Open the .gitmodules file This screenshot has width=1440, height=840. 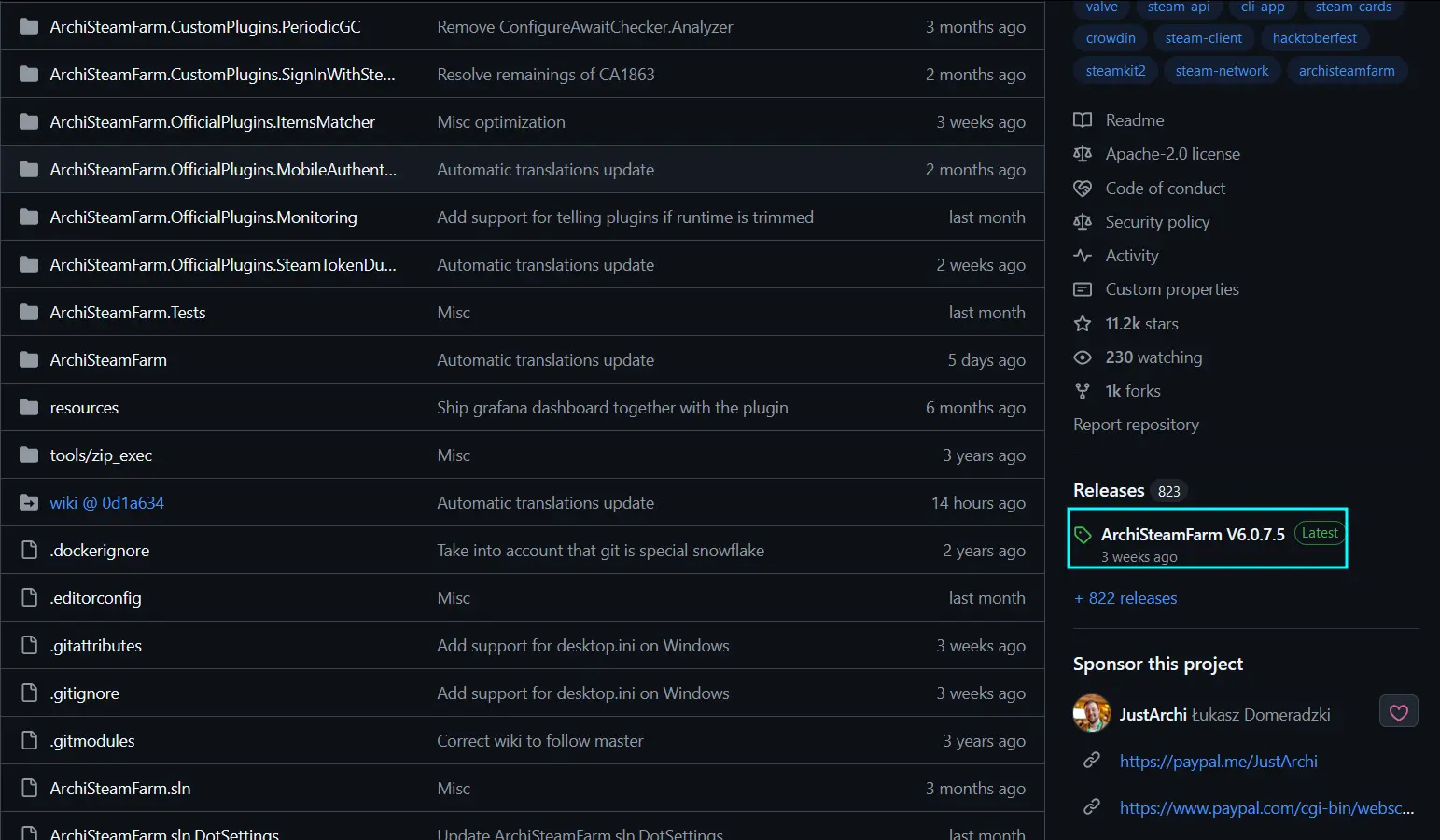pos(92,741)
